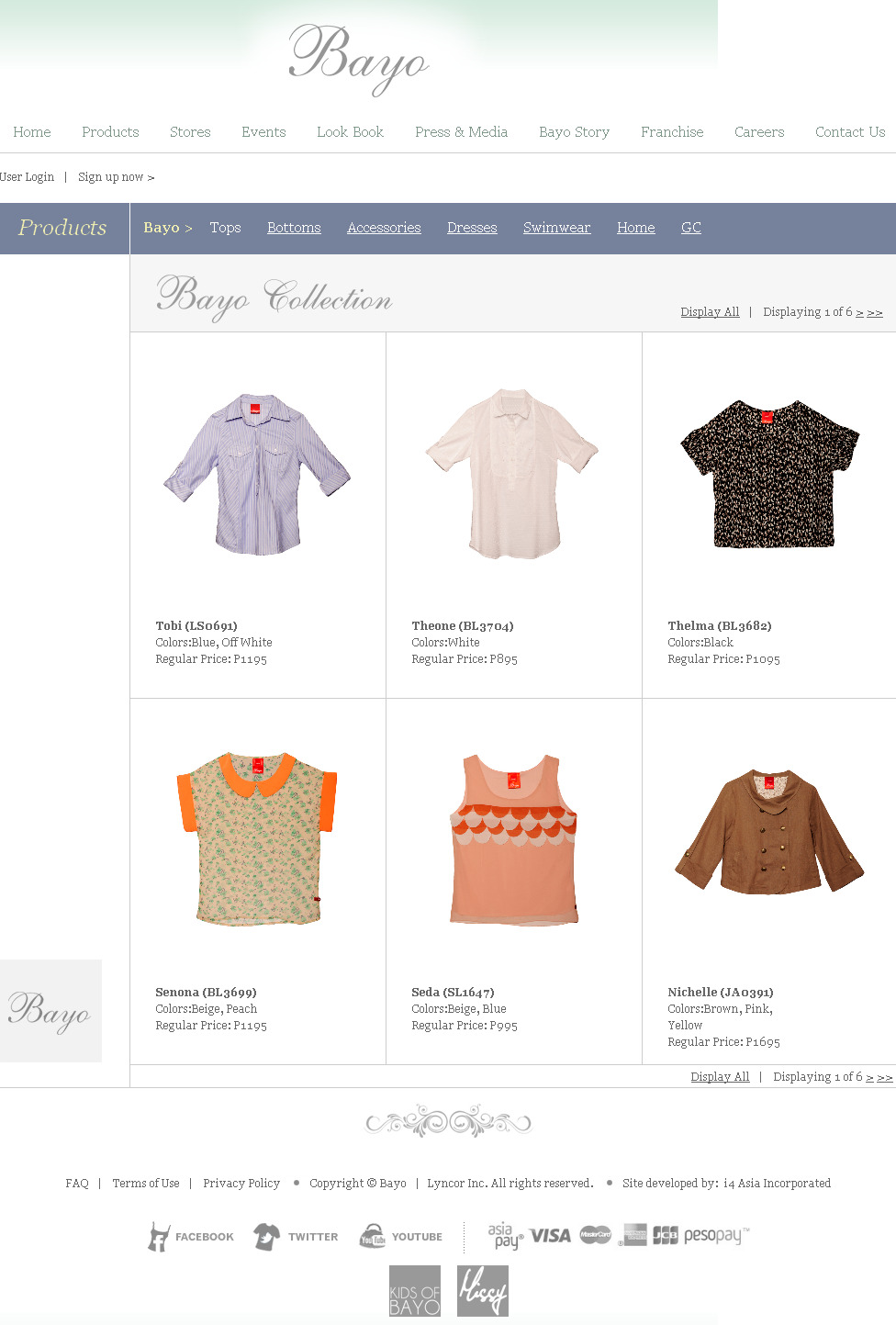Open the YouTube social icon
Viewport: 896px width, 1325px height.
click(401, 1236)
